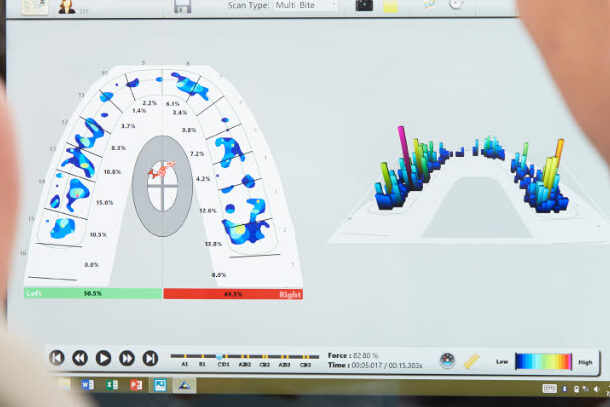Select timeline marker A3B3

coord(284,365)
